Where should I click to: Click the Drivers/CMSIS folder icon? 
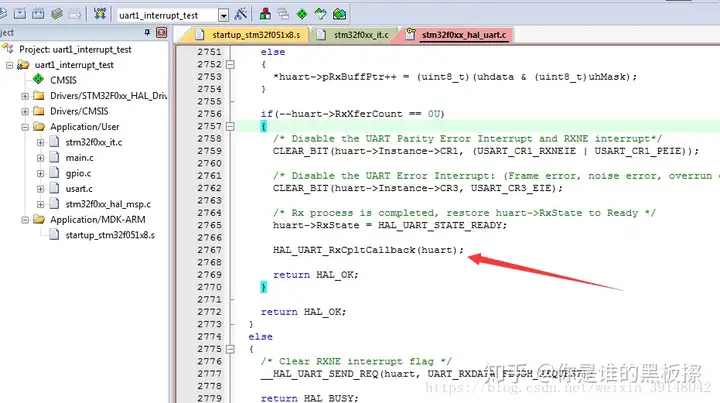tap(39, 111)
